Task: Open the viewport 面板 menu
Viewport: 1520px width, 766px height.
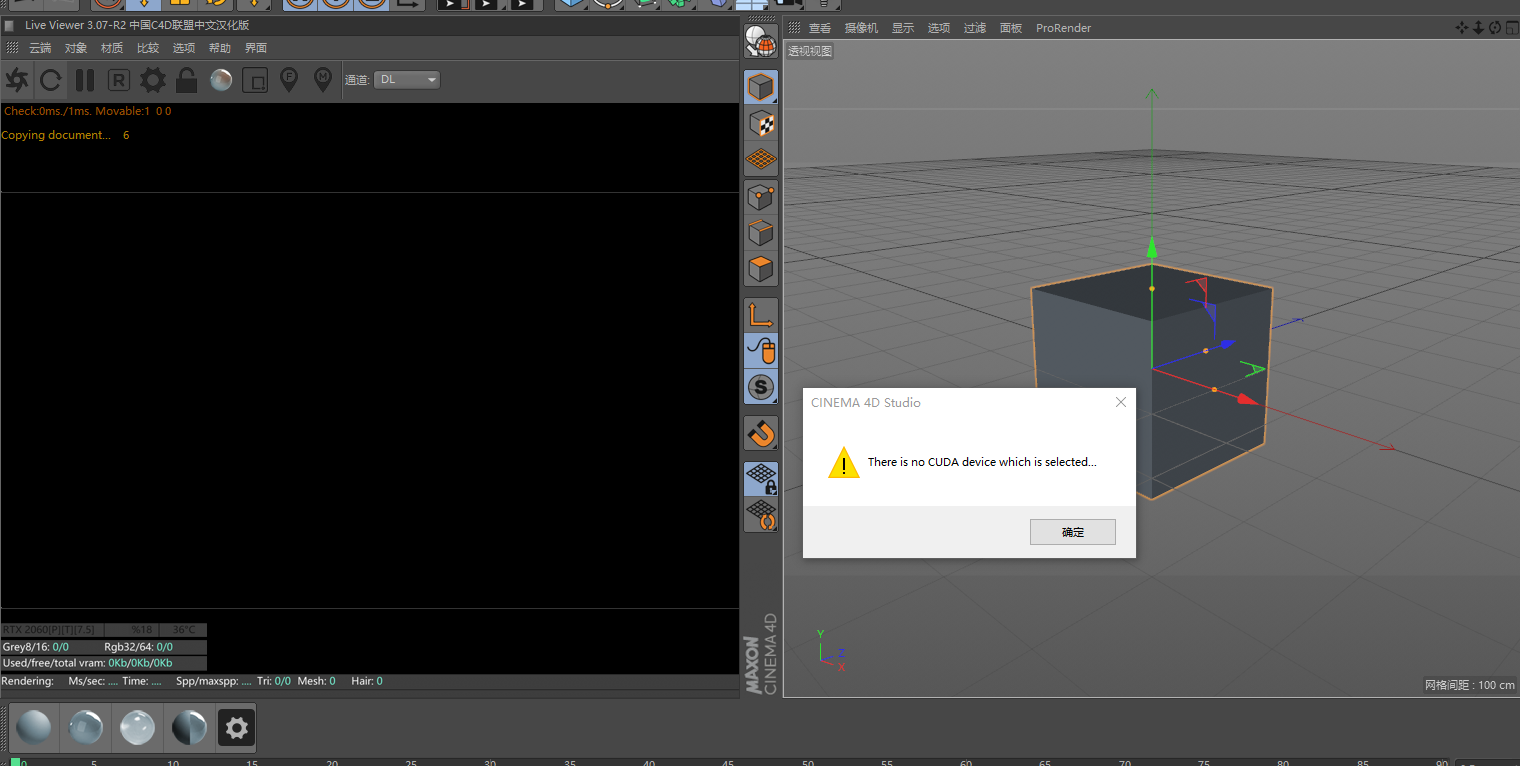Action: coord(1011,28)
